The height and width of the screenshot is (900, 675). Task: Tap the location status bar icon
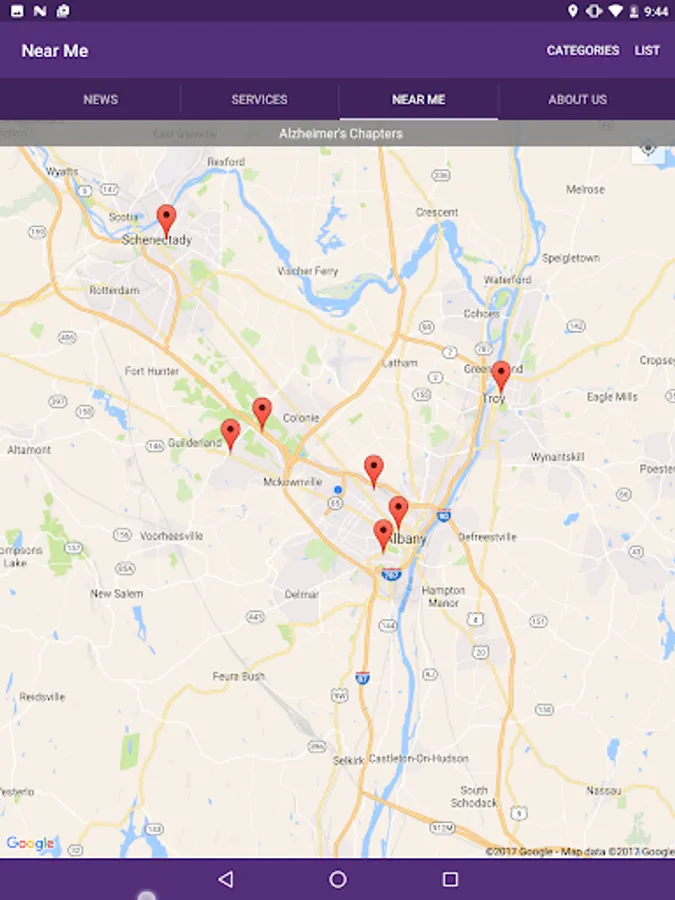pos(572,11)
